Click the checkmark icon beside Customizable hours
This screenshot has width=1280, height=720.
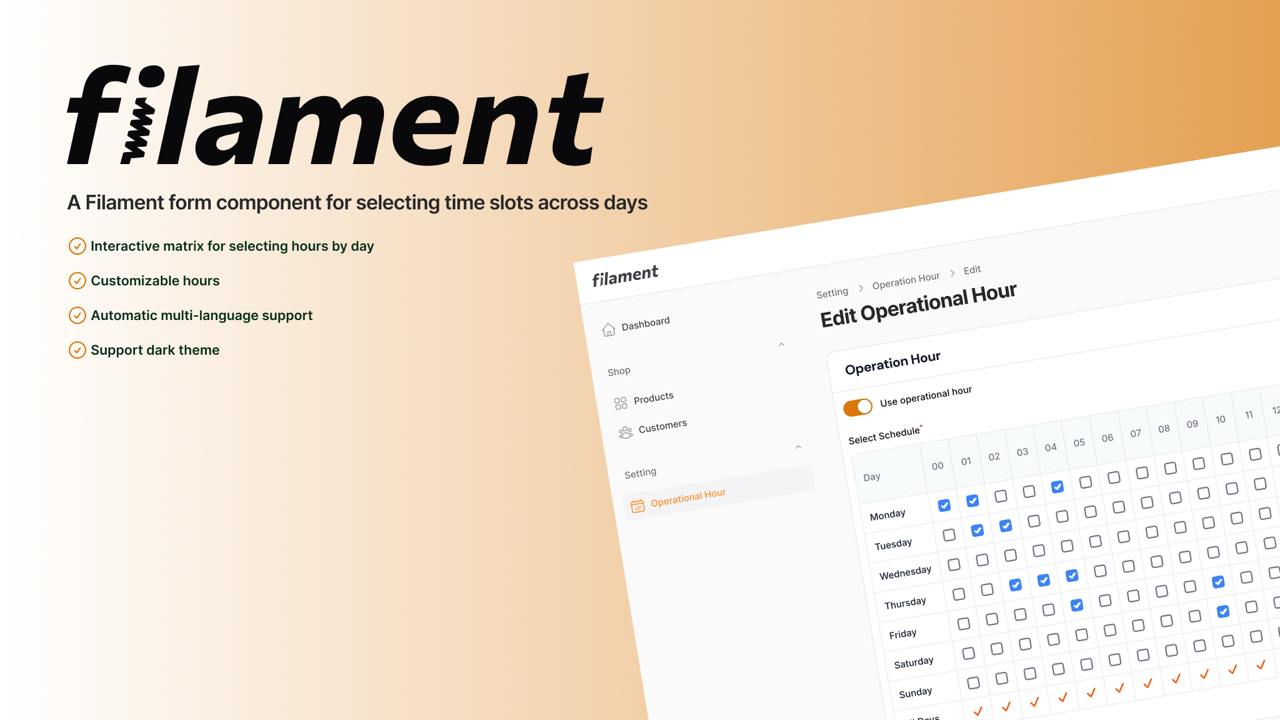tap(77, 281)
